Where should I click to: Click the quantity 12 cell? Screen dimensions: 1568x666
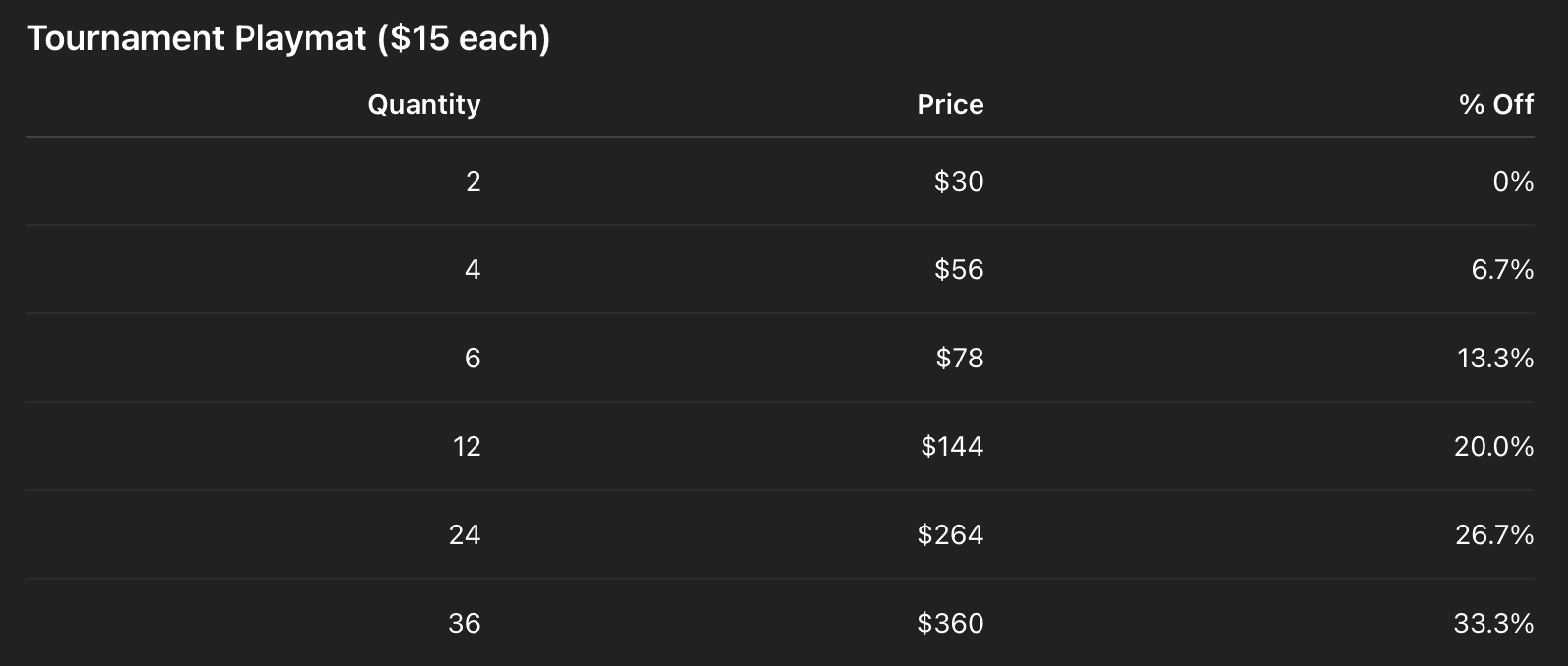point(467,446)
